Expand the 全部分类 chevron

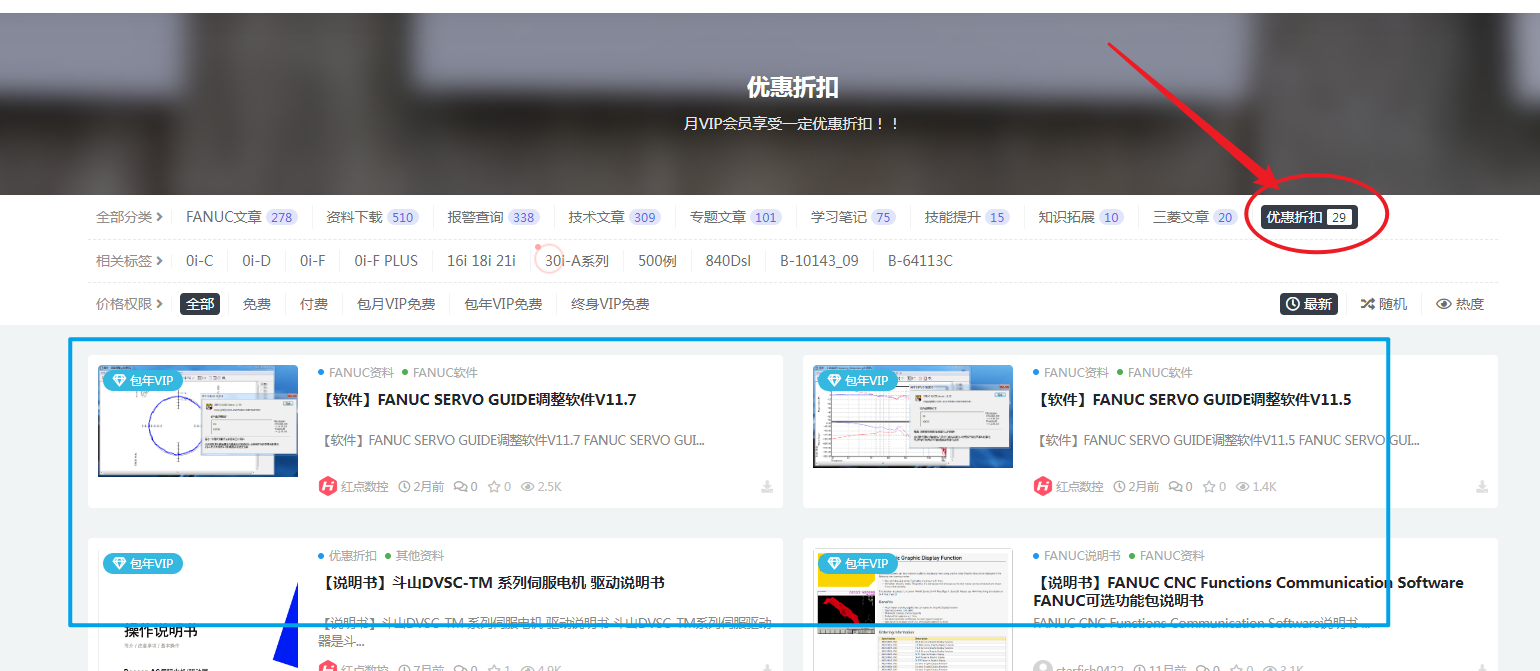[159, 217]
